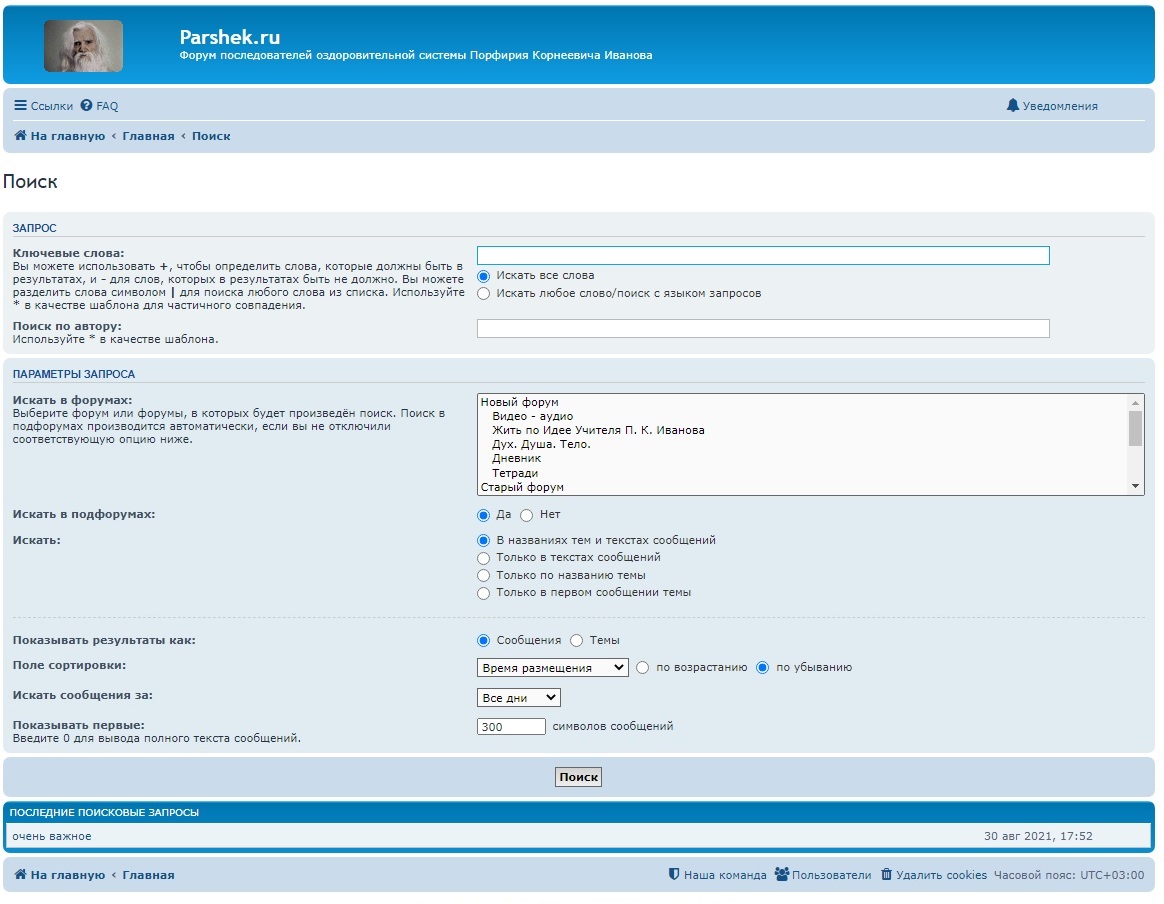Open recent search 'очень важное'

[52, 836]
